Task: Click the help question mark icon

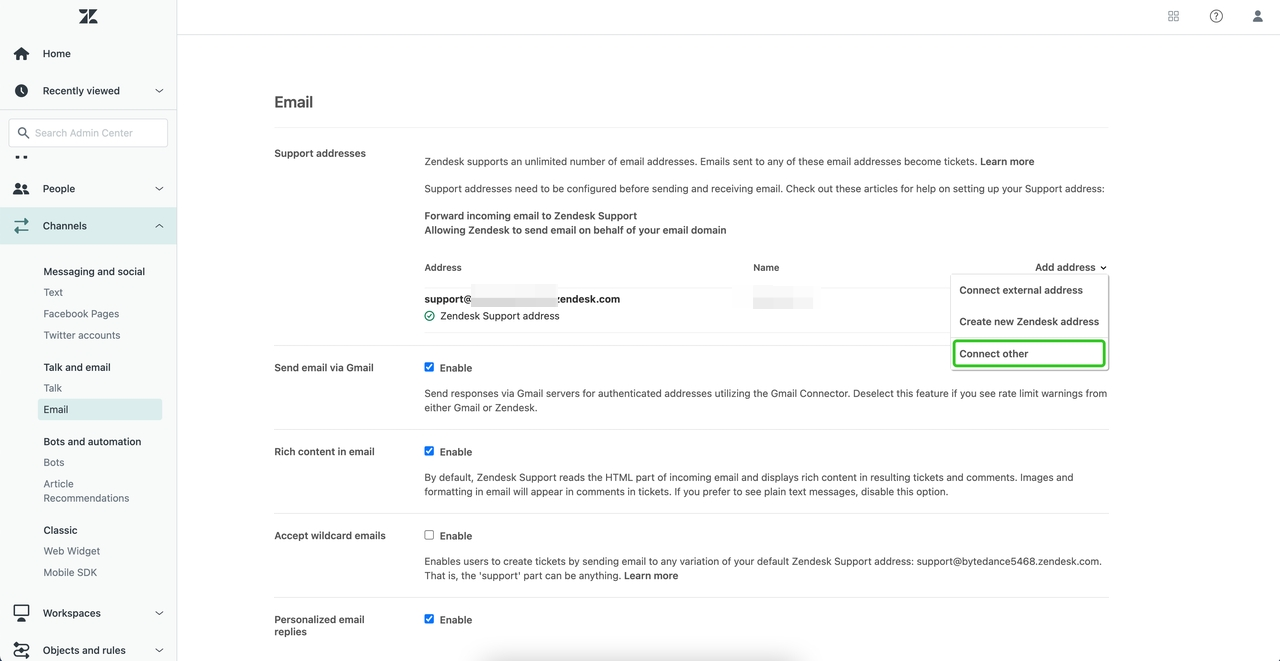Action: point(1216,16)
